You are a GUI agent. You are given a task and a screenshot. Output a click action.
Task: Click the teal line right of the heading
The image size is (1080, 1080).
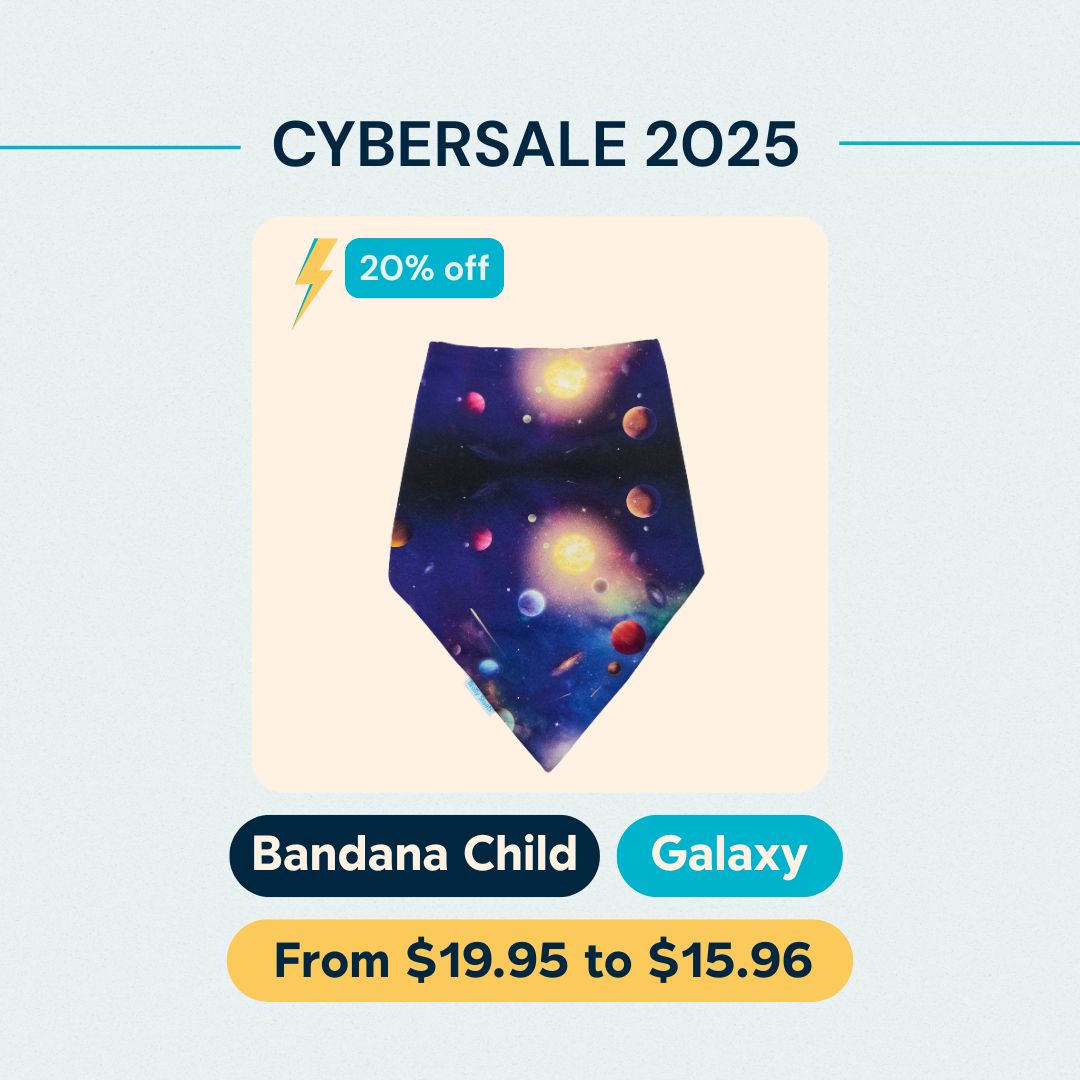pos(958,142)
